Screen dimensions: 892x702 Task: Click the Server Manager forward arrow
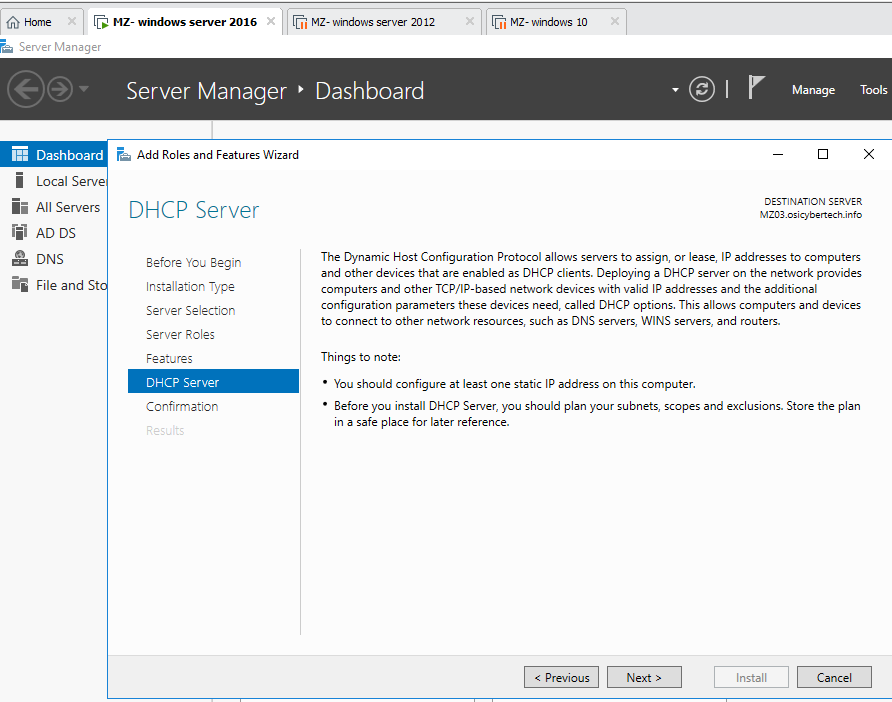coord(60,89)
